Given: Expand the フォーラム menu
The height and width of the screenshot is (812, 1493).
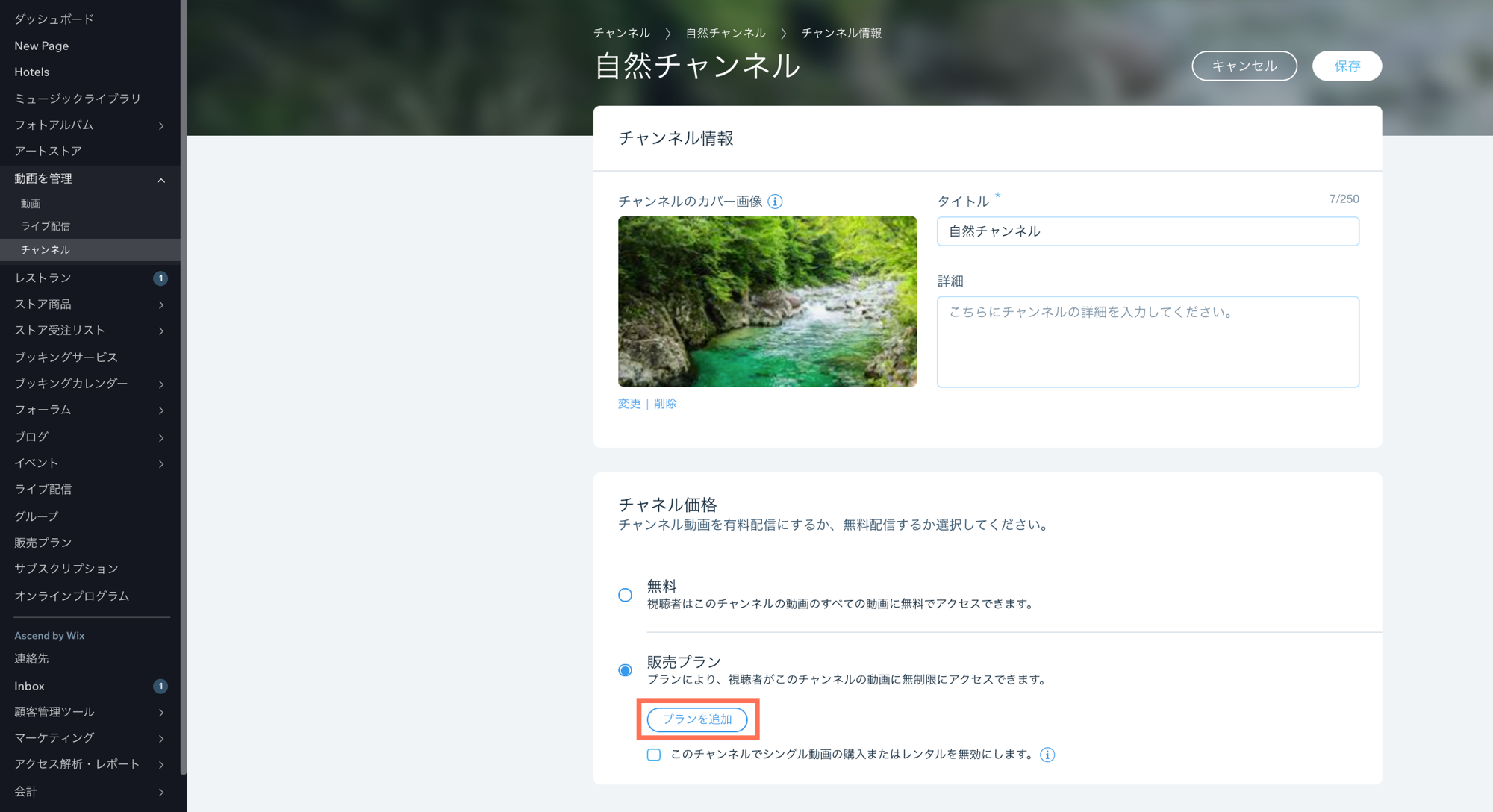Looking at the screenshot, I should 161,410.
